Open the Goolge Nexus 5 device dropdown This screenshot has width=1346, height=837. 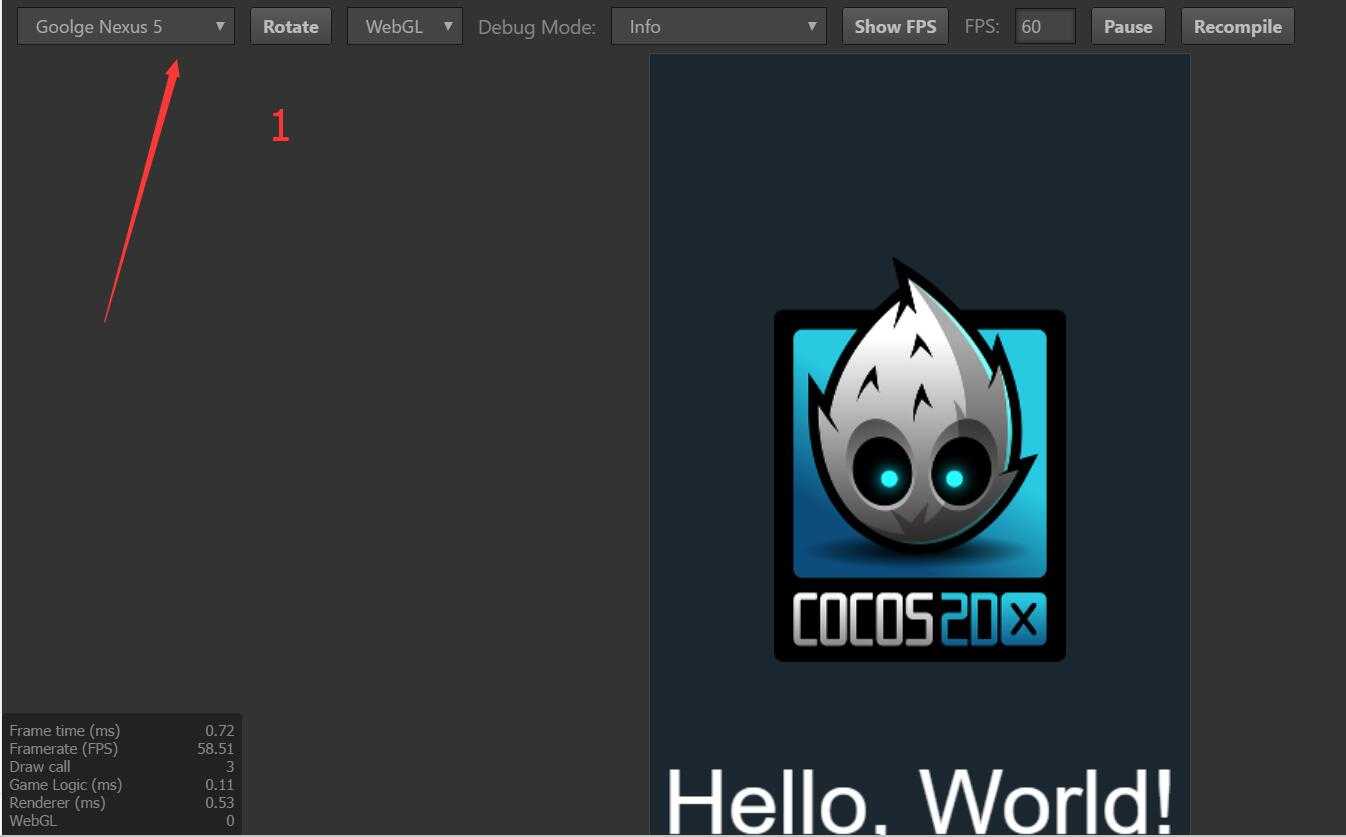125,27
